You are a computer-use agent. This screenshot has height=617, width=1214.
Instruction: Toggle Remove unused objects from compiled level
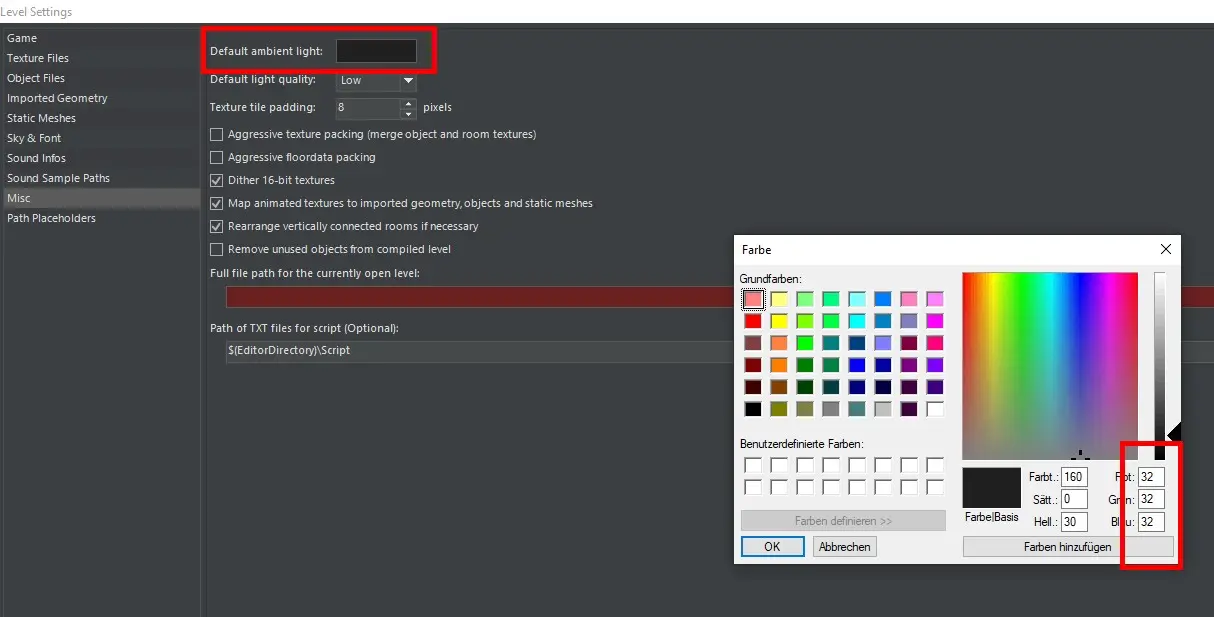click(x=216, y=249)
